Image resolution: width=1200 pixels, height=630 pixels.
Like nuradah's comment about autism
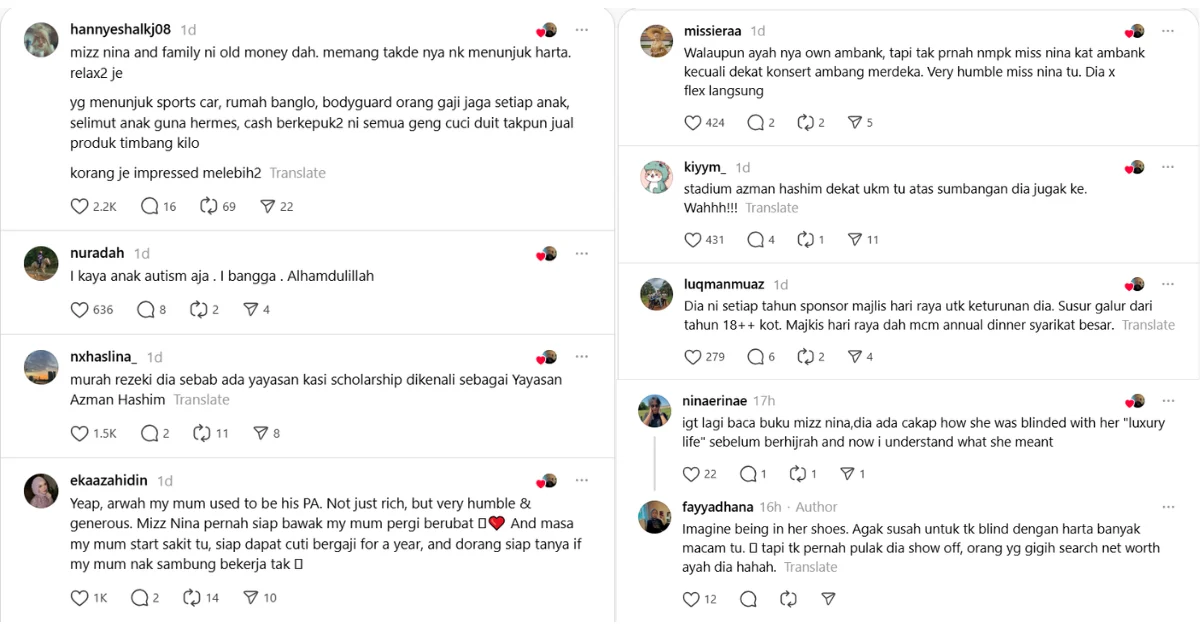(80, 310)
